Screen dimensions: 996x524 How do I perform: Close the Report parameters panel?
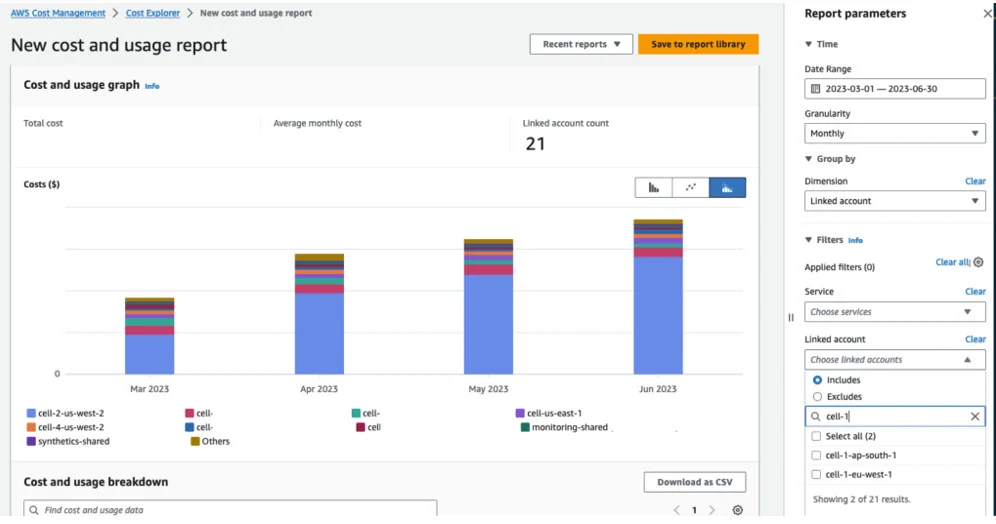pos(987,14)
